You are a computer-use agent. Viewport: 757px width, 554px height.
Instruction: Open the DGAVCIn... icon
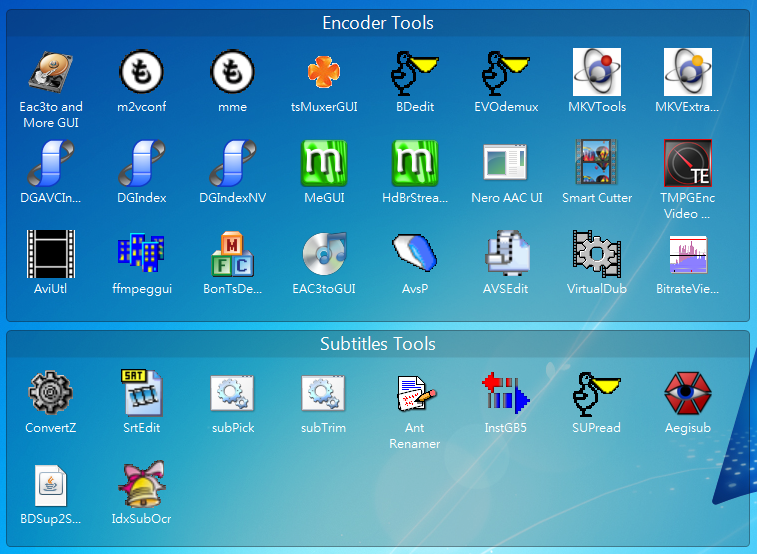[51, 163]
